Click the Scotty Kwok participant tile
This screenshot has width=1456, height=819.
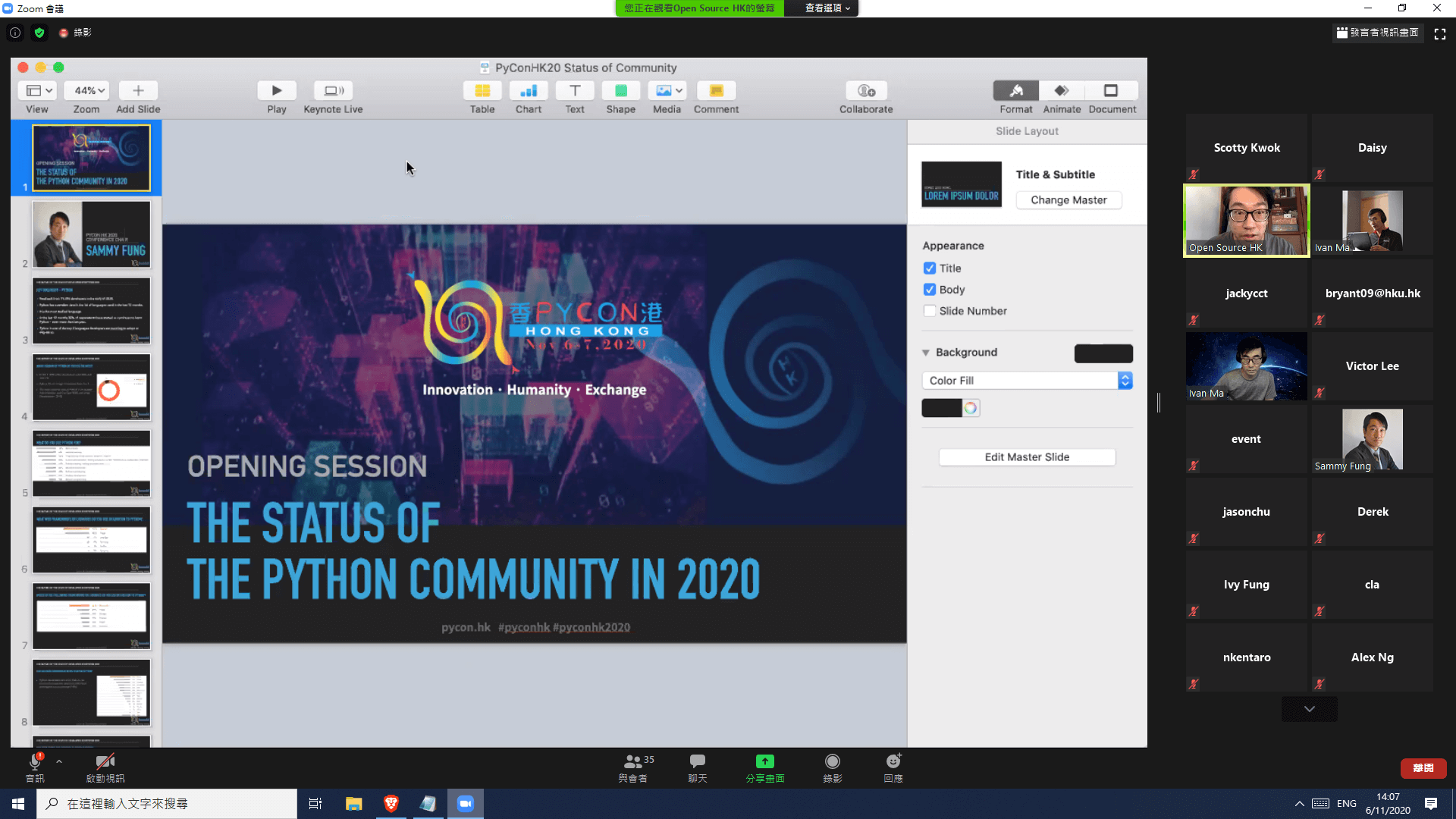pyautogui.click(x=1247, y=148)
